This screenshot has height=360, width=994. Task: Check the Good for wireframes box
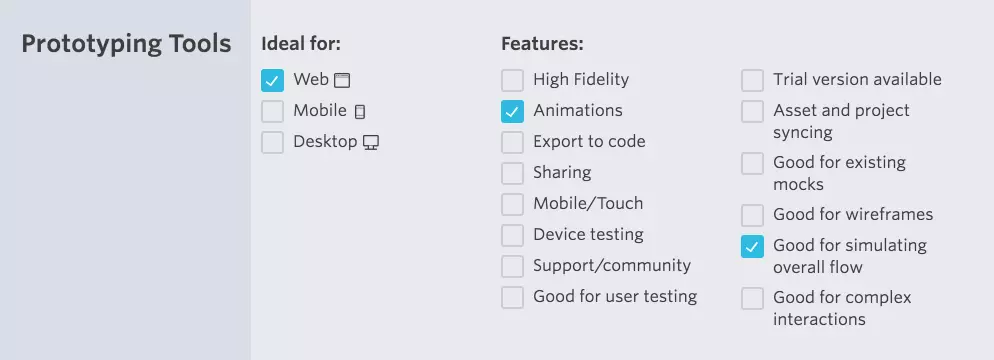(752, 215)
